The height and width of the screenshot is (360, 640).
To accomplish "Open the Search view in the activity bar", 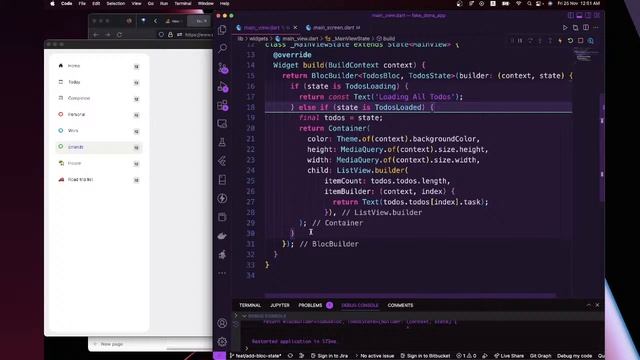I will coord(222,48).
